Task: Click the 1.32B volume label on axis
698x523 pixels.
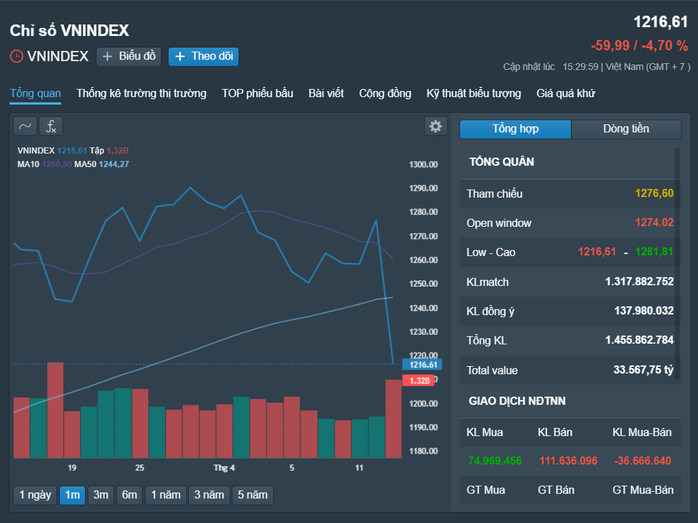Action: (418, 381)
